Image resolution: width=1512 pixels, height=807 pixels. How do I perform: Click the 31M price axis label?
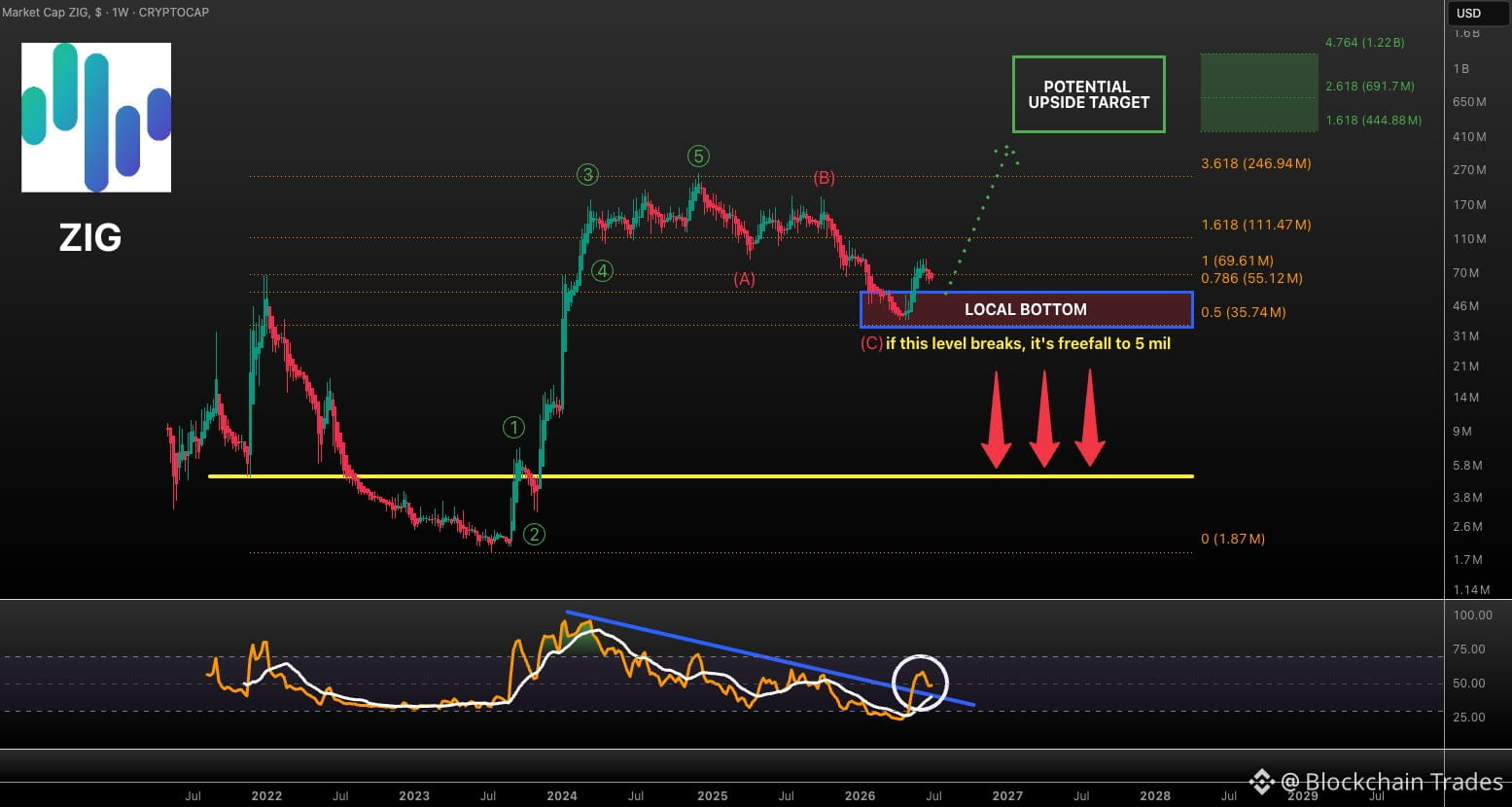point(1466,336)
